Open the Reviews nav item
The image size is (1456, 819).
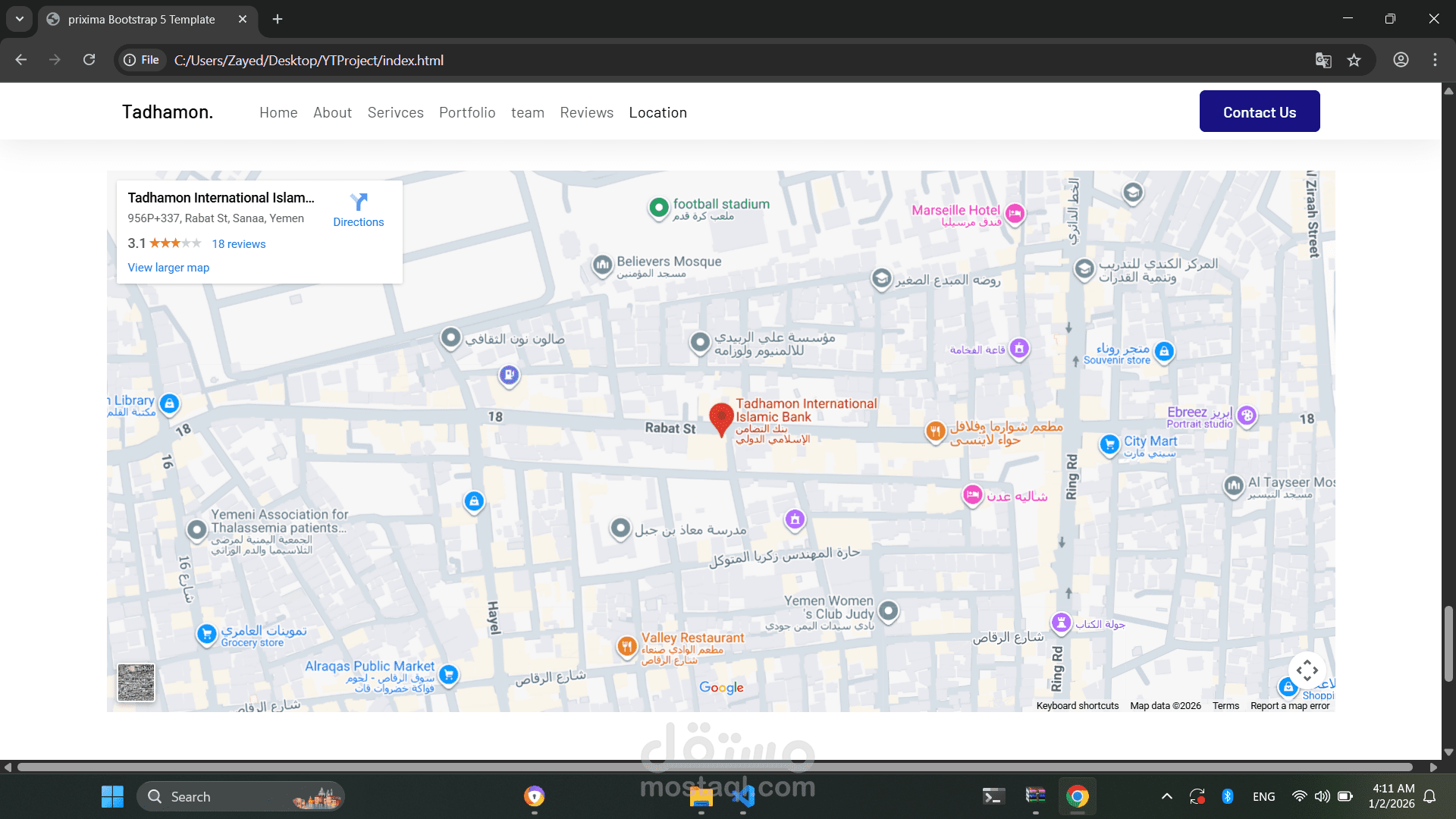(x=586, y=112)
